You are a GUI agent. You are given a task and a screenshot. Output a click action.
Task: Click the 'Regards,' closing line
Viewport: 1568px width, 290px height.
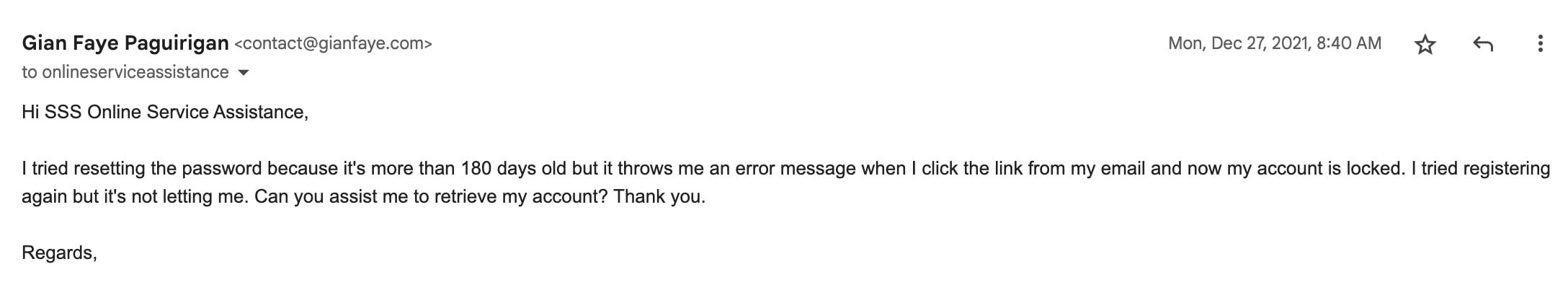coord(59,253)
